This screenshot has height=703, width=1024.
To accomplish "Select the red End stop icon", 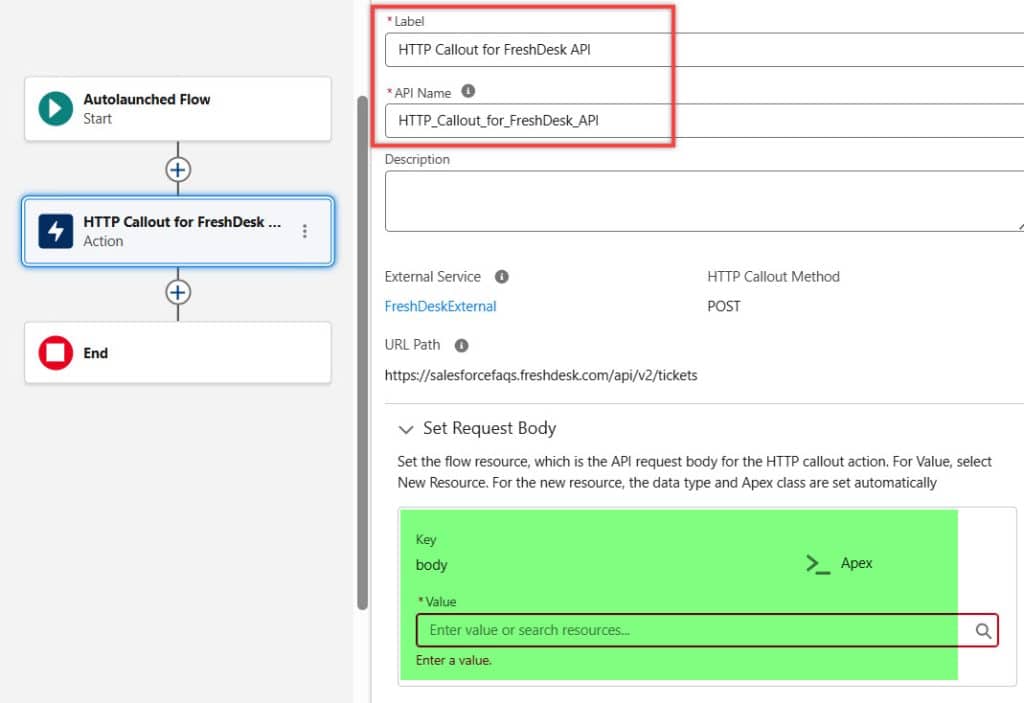I will 56,353.
